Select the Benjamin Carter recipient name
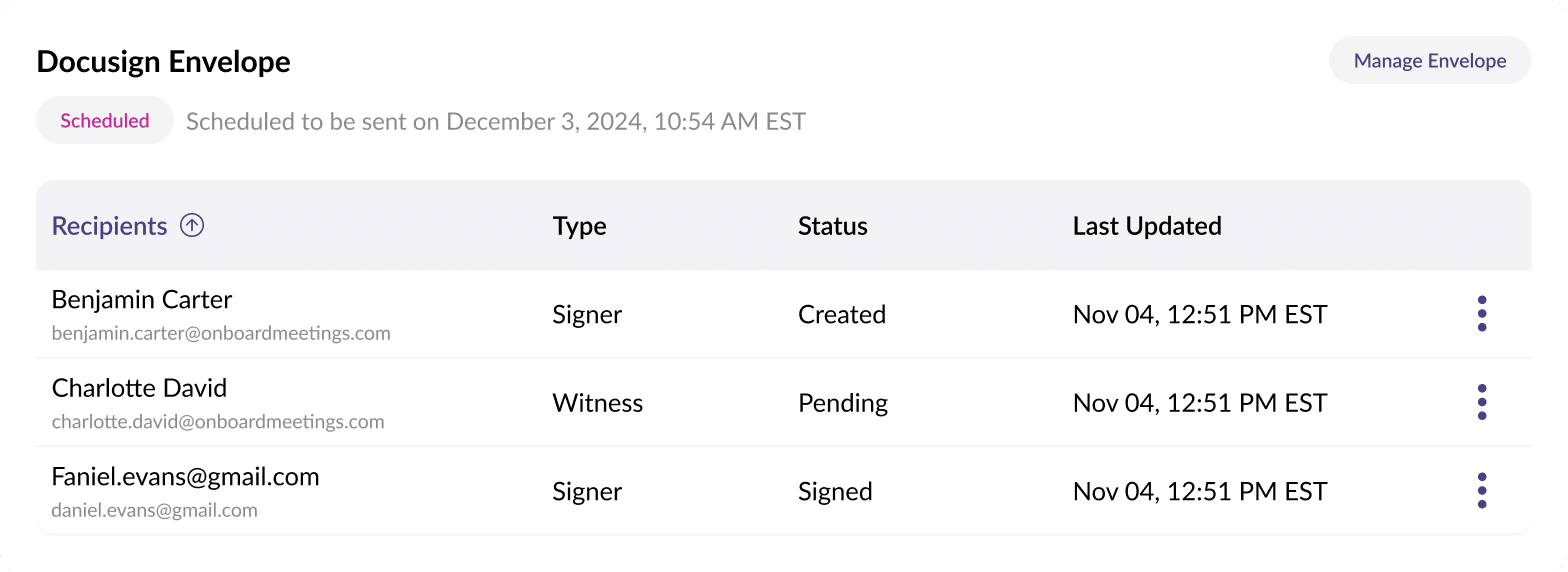 point(142,300)
